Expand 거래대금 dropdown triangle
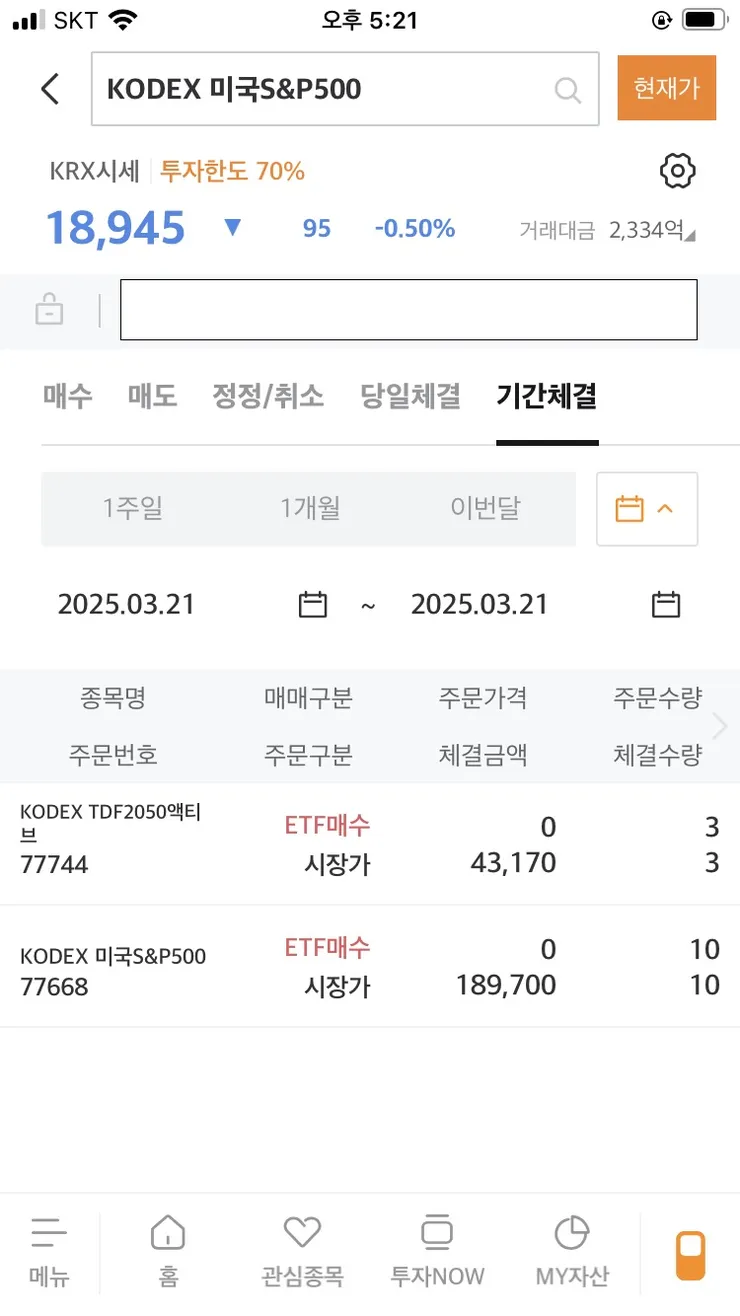740x1316 pixels. coord(690,235)
